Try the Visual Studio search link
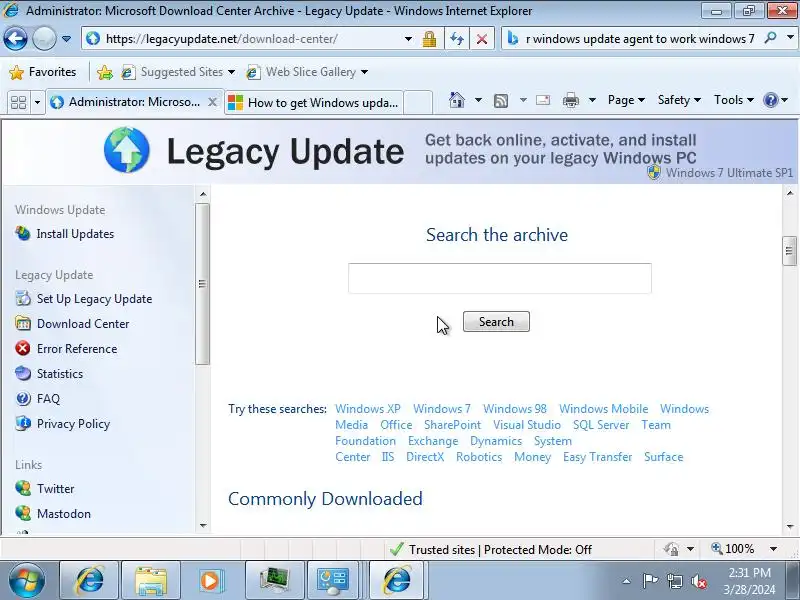Image resolution: width=800 pixels, height=600 pixels. point(527,424)
